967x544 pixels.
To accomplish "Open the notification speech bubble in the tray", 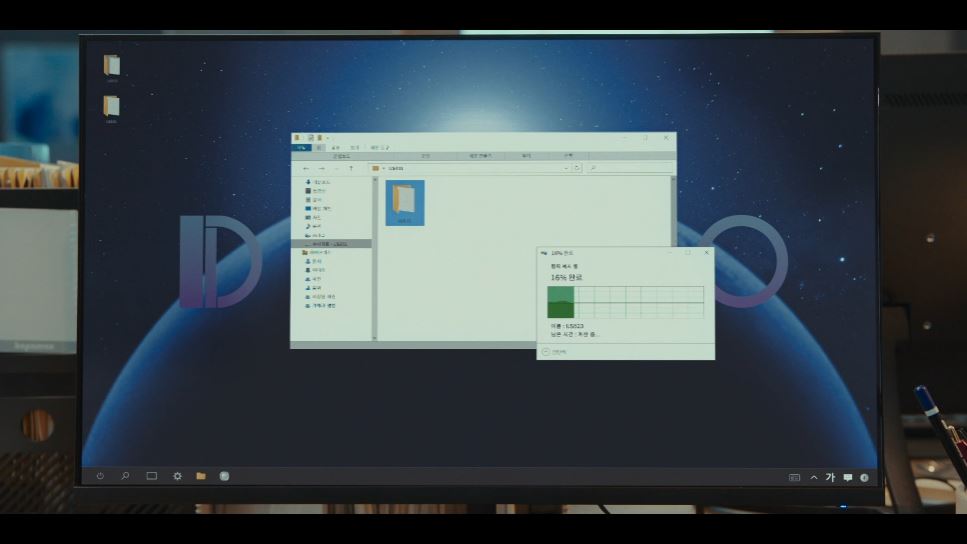I will pos(848,477).
